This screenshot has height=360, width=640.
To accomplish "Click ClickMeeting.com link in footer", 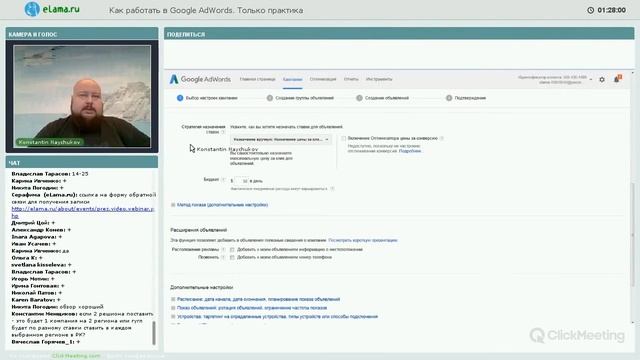I will 76,356.
